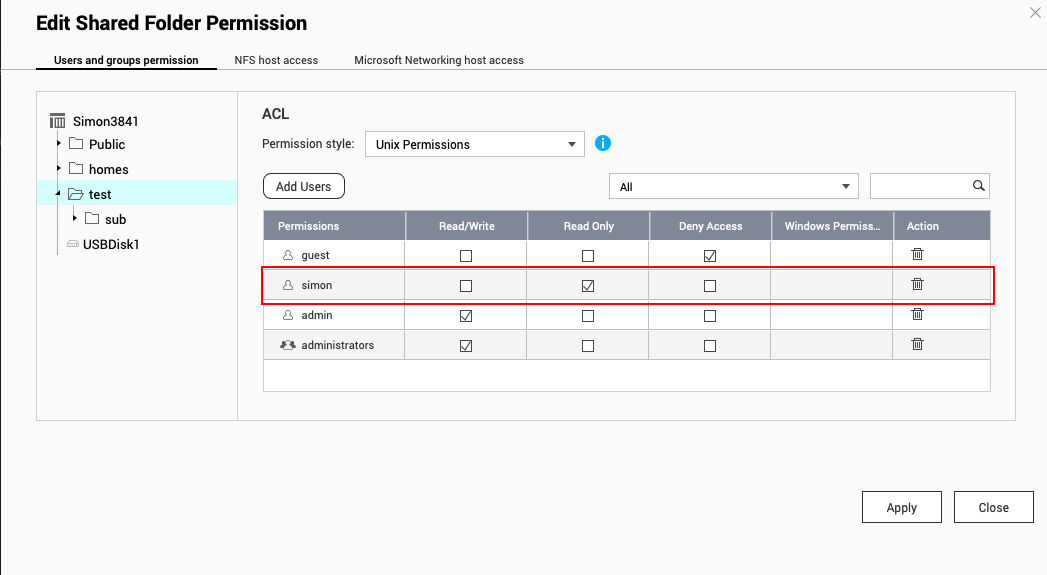Expand the sub folder node
This screenshot has width=1047, height=575.
pos(75,218)
